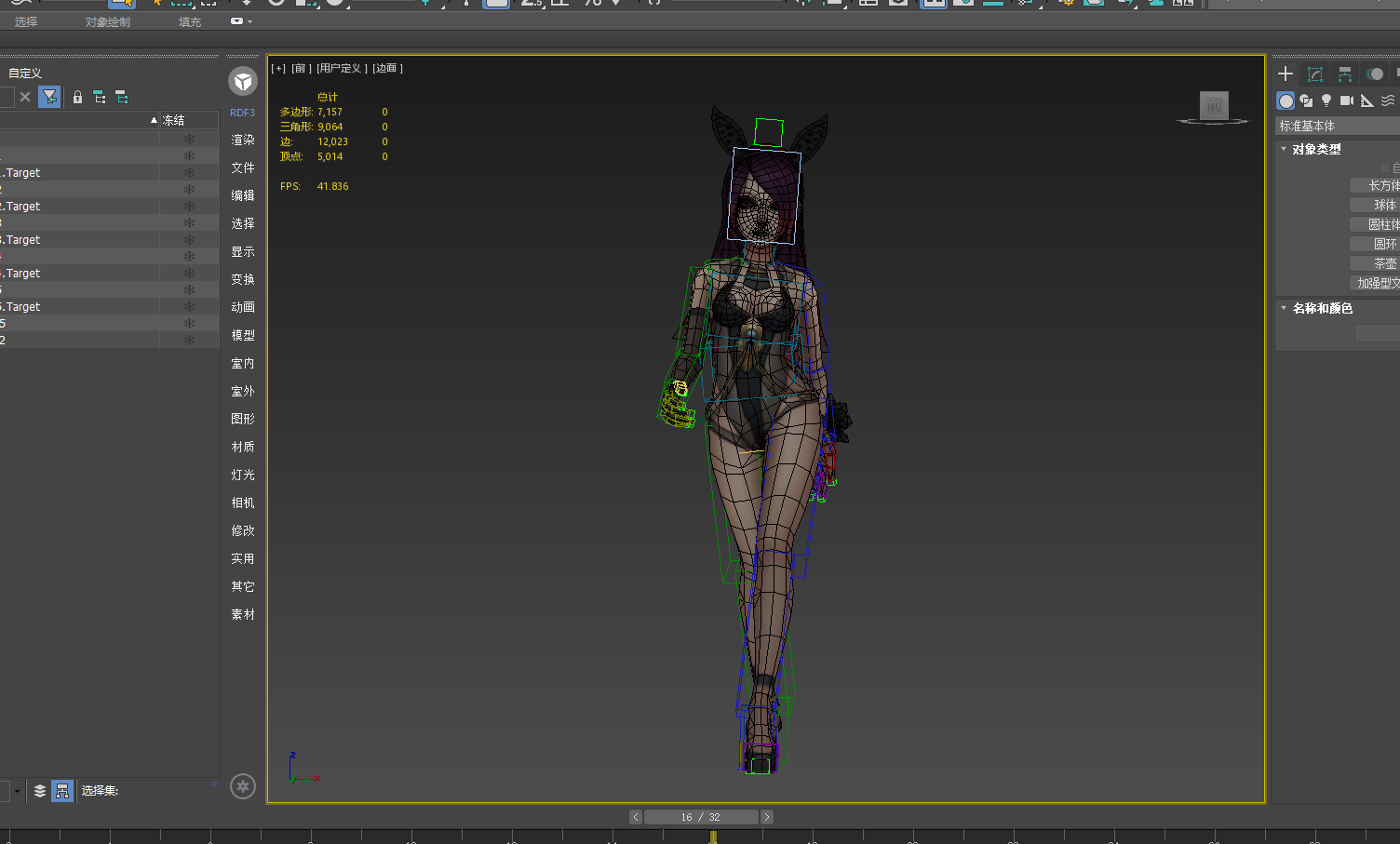This screenshot has width=1400, height=844.
Task: Enable the AutoGrid checkbox under 对象类型
Action: point(1386,167)
